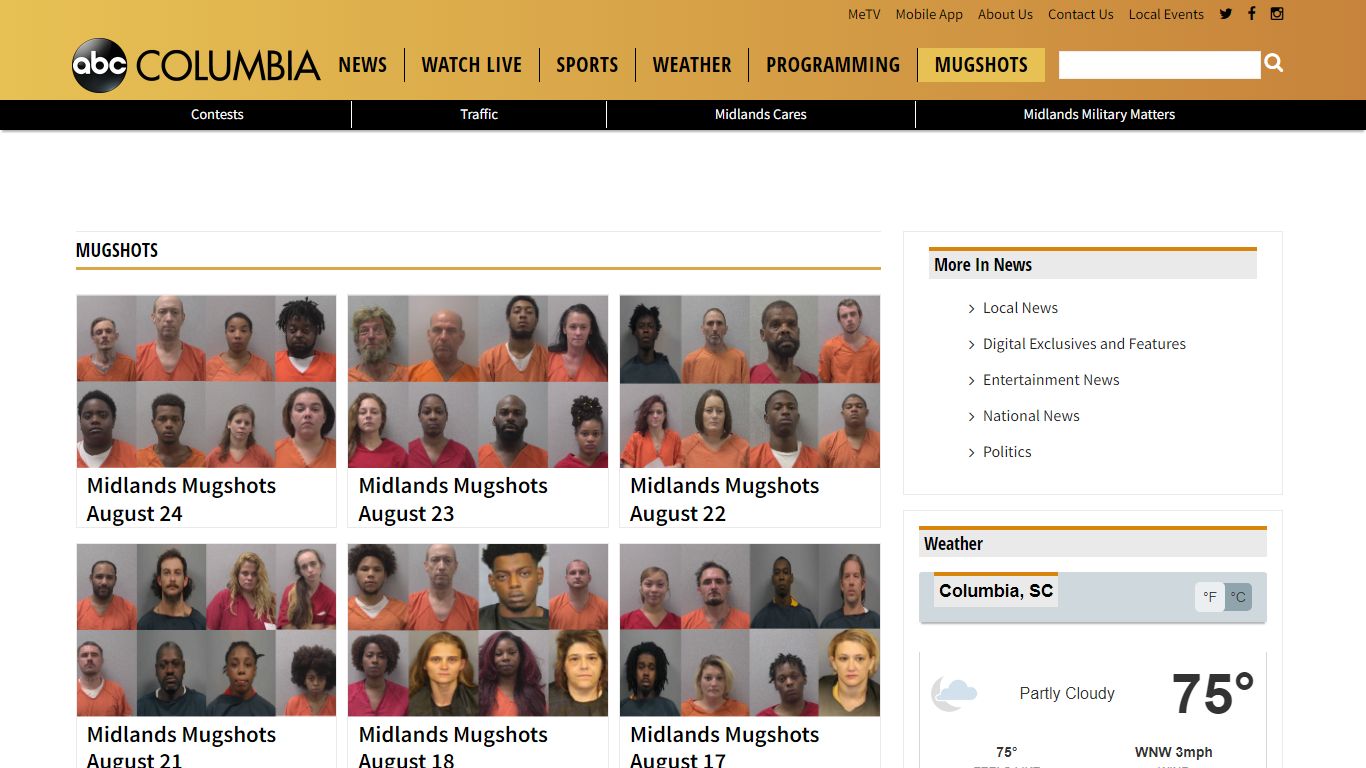Switch temperature to °F
This screenshot has height=768, width=1366.
pyautogui.click(x=1210, y=597)
